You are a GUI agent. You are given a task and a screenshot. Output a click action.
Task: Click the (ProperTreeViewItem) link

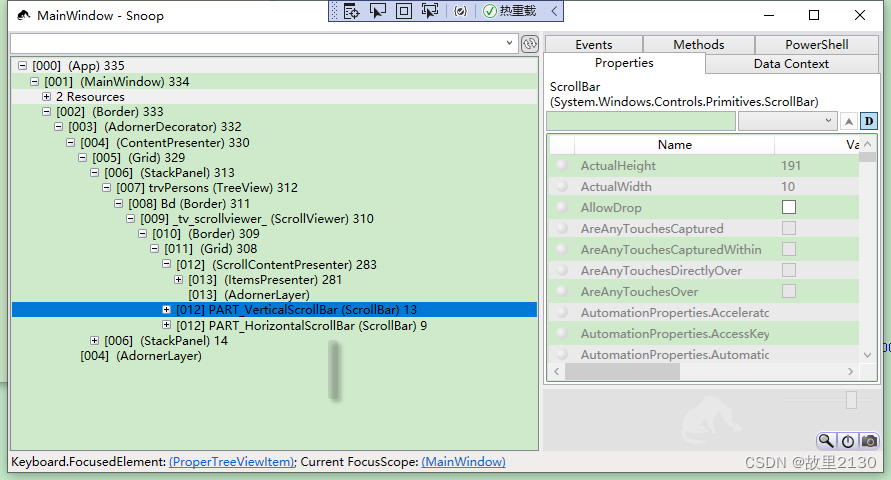point(232,462)
